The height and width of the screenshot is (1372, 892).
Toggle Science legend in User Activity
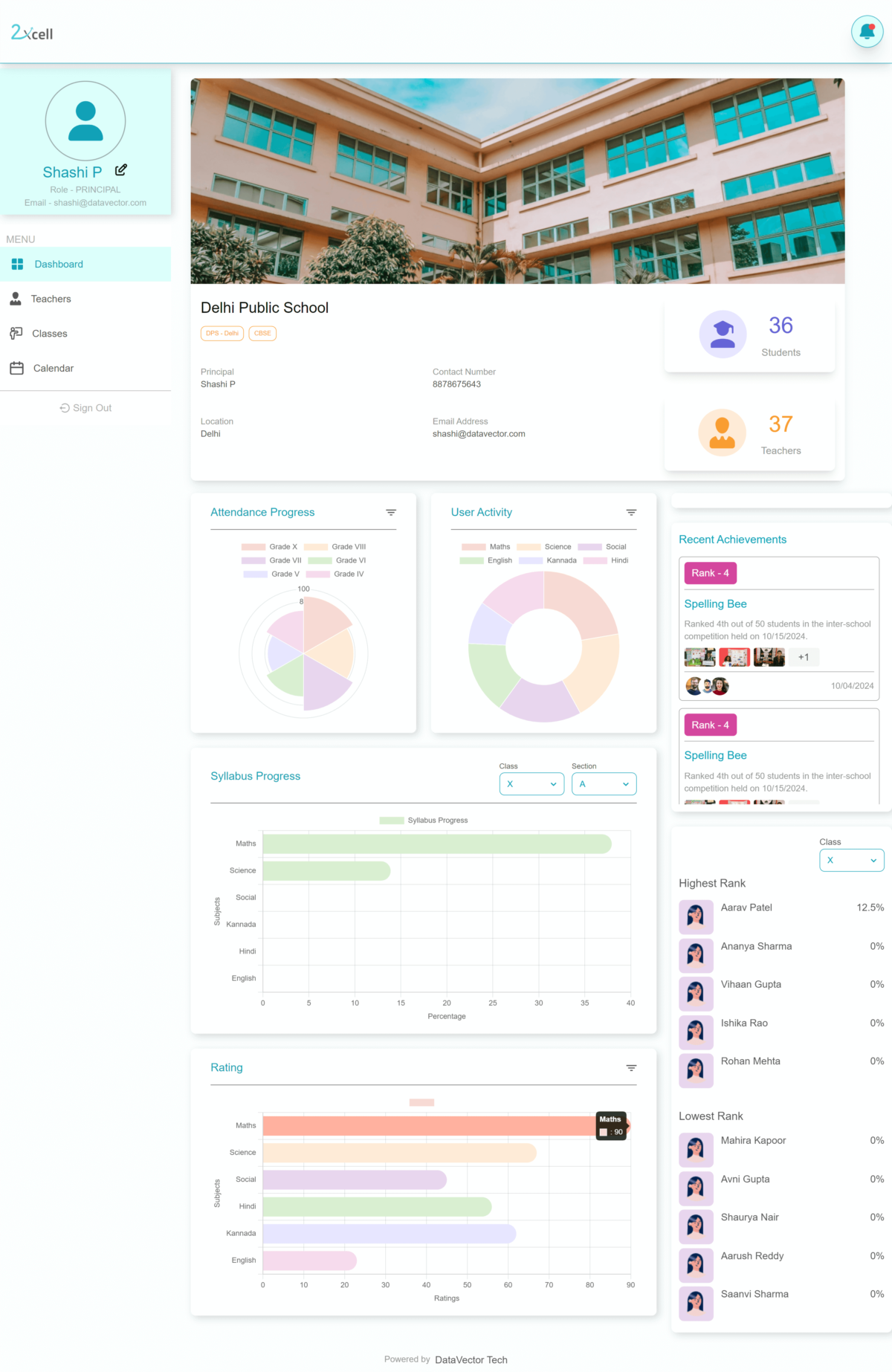[544, 547]
